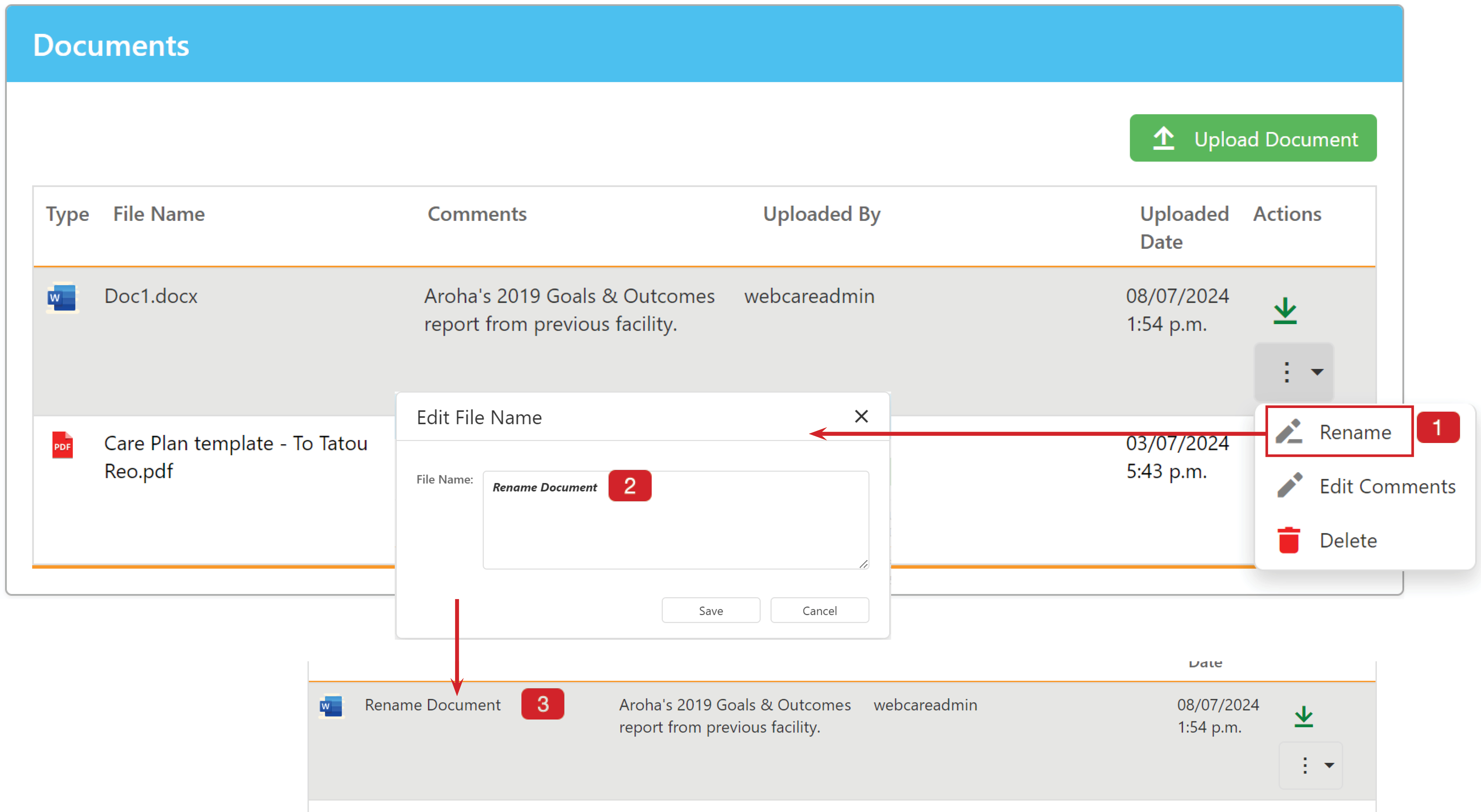The width and height of the screenshot is (1481, 812).
Task: Click the resize handle of the File Name textarea
Action: click(863, 564)
